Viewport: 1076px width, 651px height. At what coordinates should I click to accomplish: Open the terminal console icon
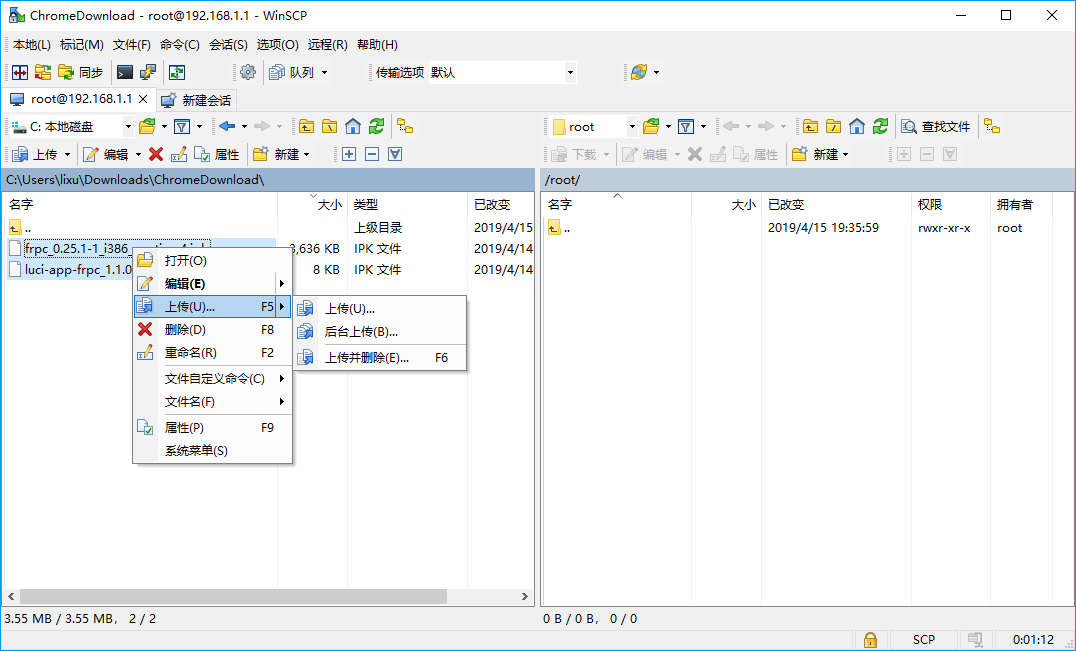tap(125, 72)
